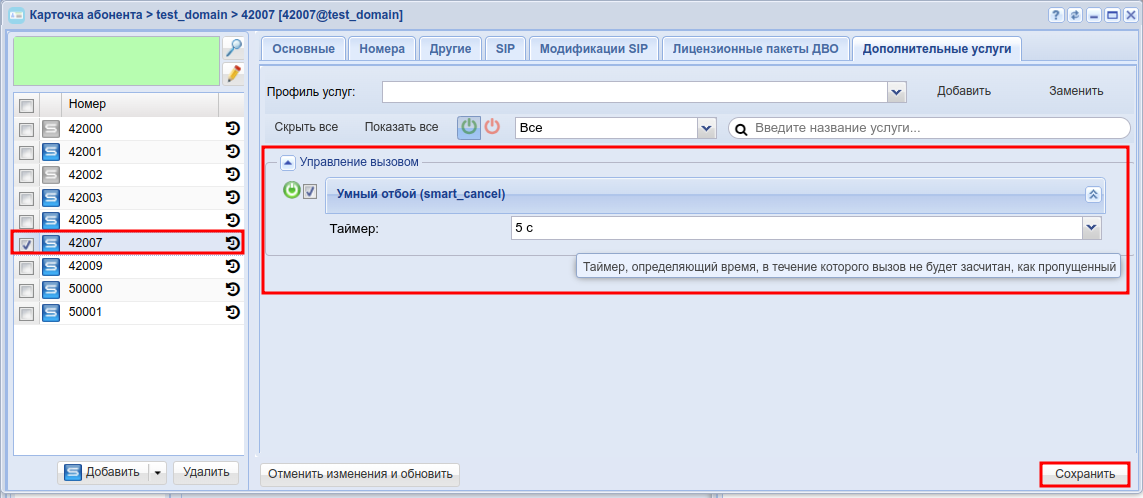Viewport: 1143px width, 498px height.
Task: Open the Профиль услуг dropdown
Action: point(897,92)
